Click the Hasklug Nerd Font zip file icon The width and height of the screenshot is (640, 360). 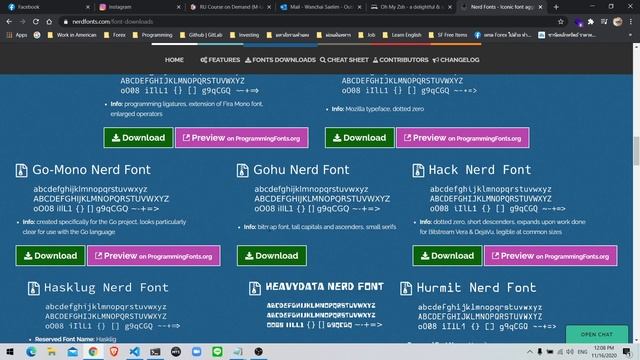(33, 288)
